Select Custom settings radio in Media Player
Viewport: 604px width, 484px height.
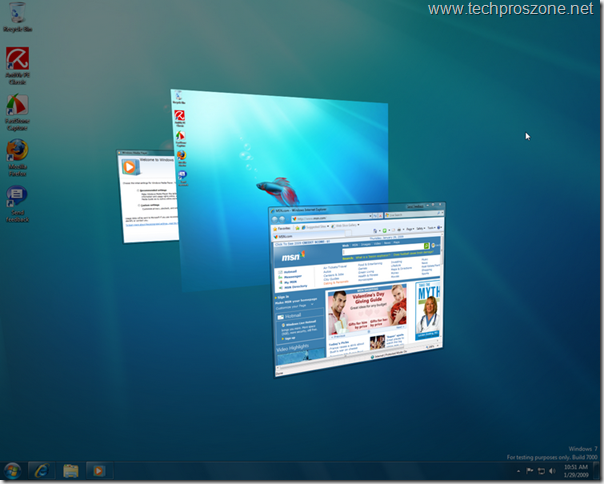[139, 205]
